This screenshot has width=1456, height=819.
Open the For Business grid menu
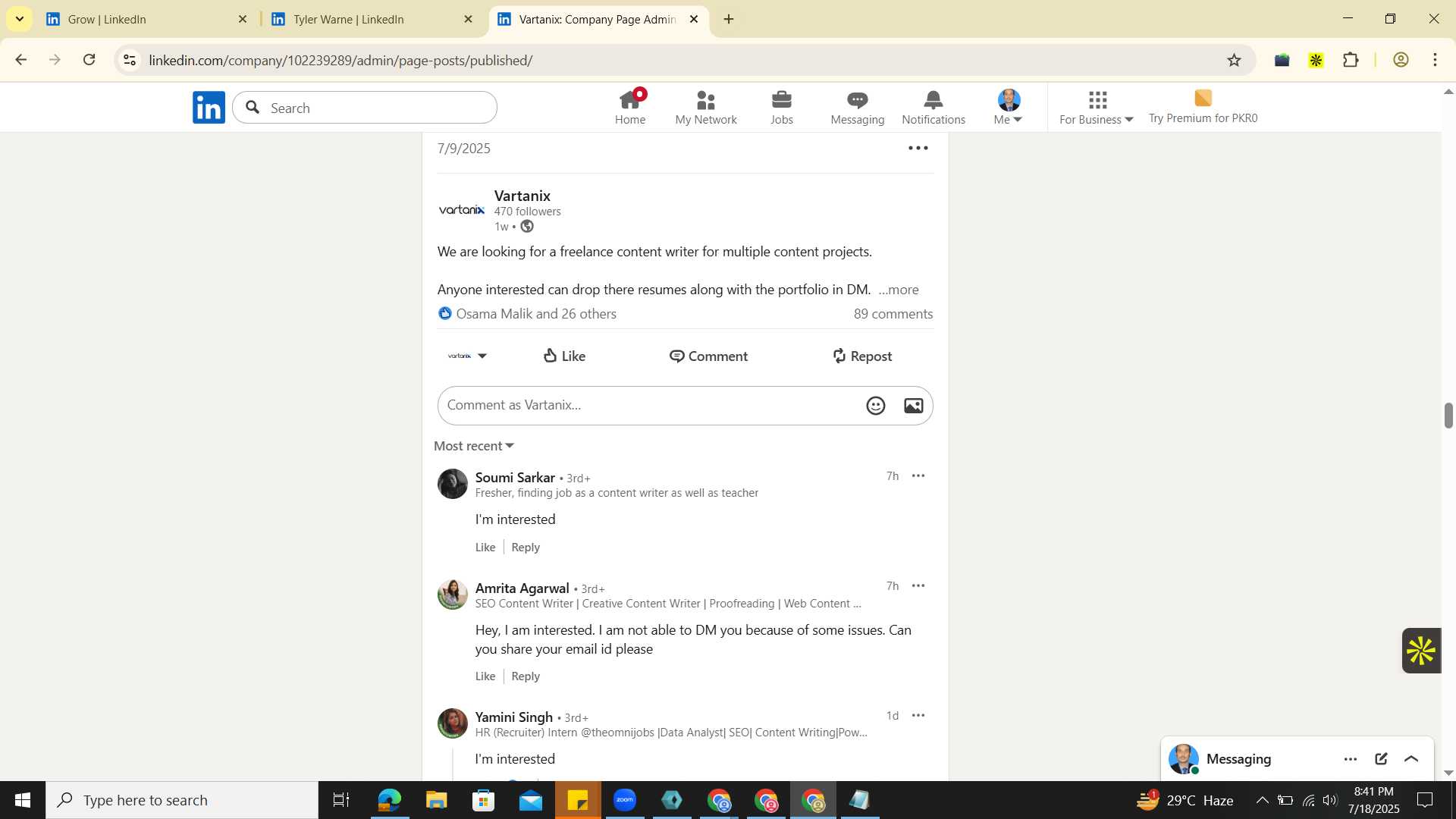pyautogui.click(x=1096, y=107)
